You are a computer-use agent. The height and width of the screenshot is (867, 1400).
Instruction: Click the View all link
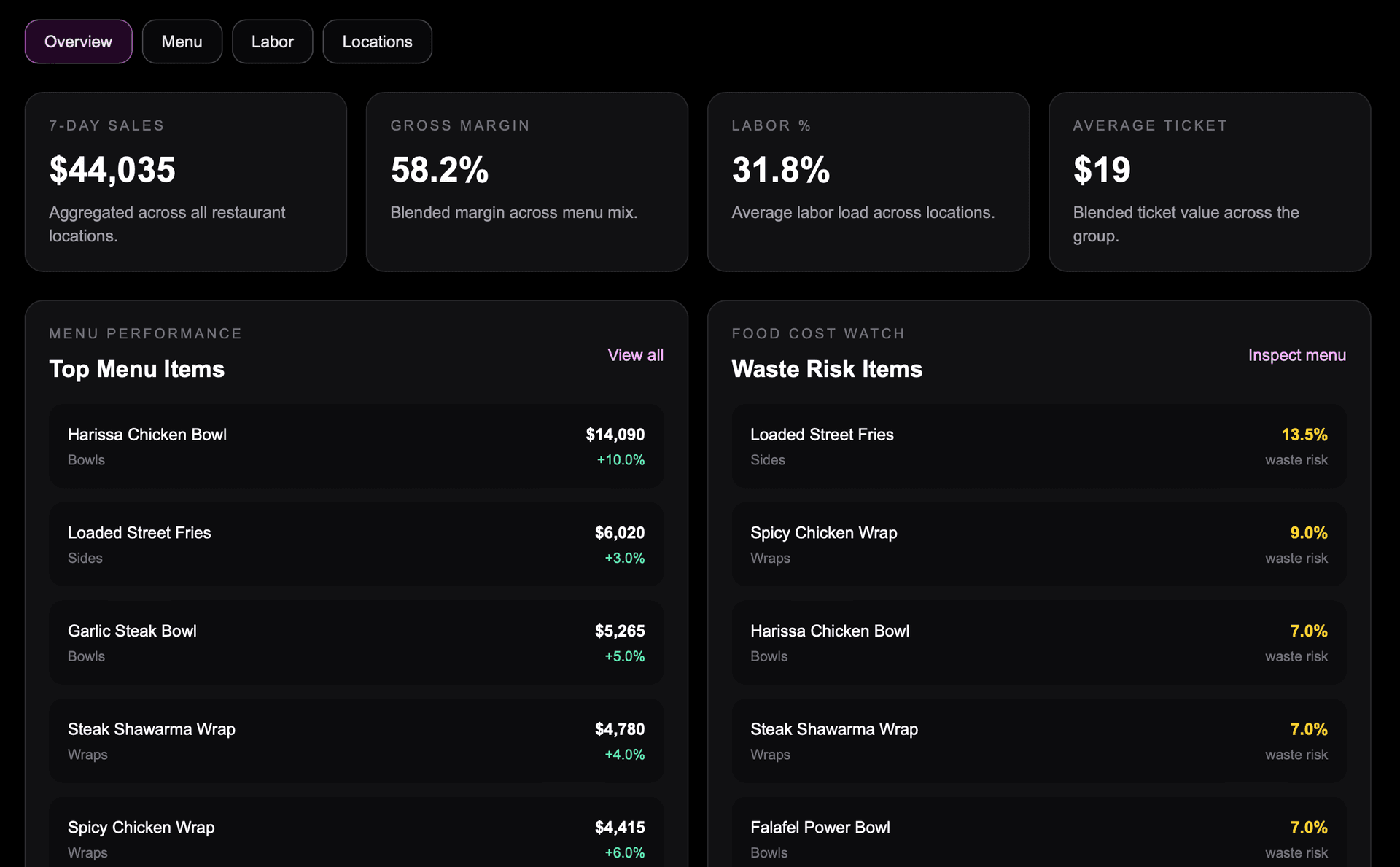(x=635, y=355)
